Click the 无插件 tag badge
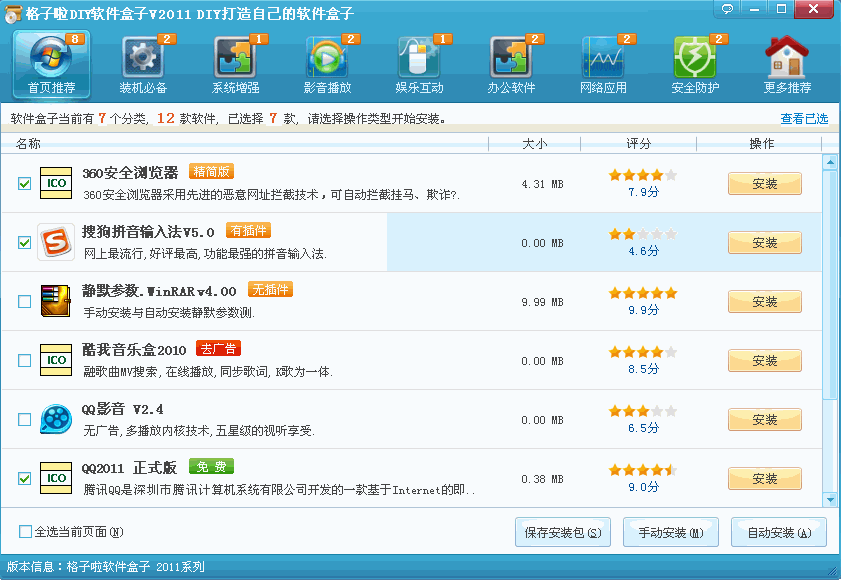841x580 pixels. tap(270, 289)
